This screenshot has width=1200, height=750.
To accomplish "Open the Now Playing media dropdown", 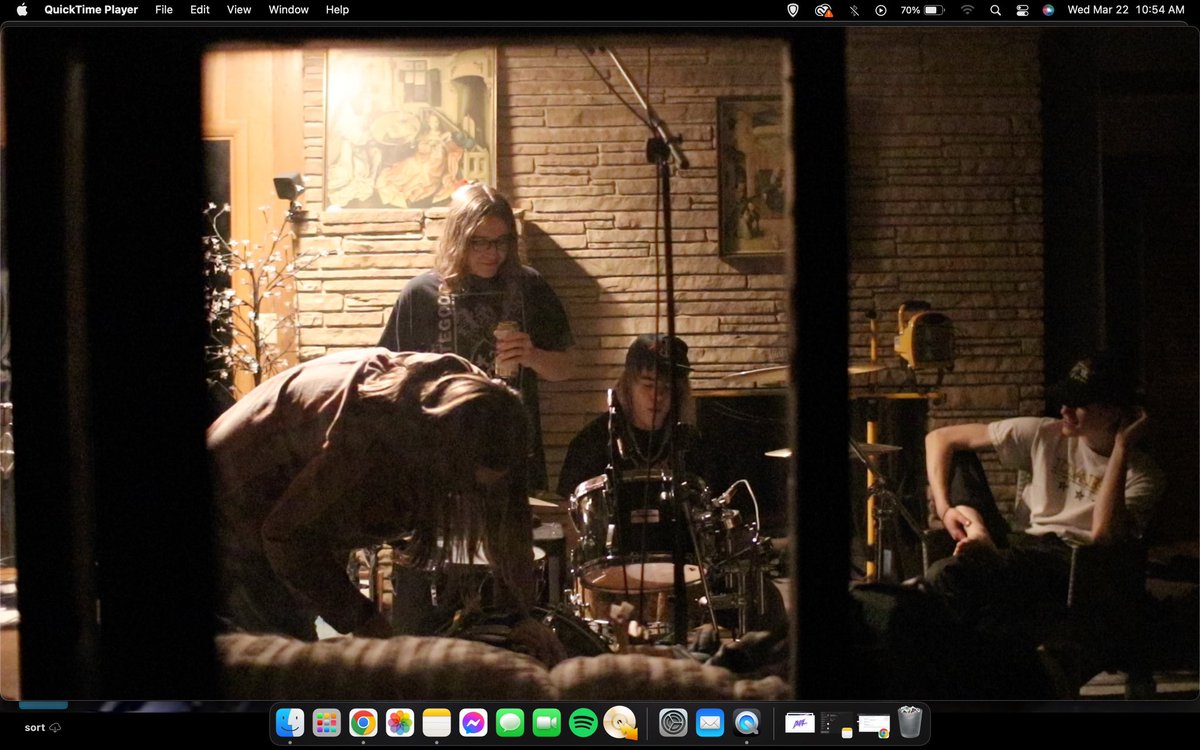I will pos(880,10).
